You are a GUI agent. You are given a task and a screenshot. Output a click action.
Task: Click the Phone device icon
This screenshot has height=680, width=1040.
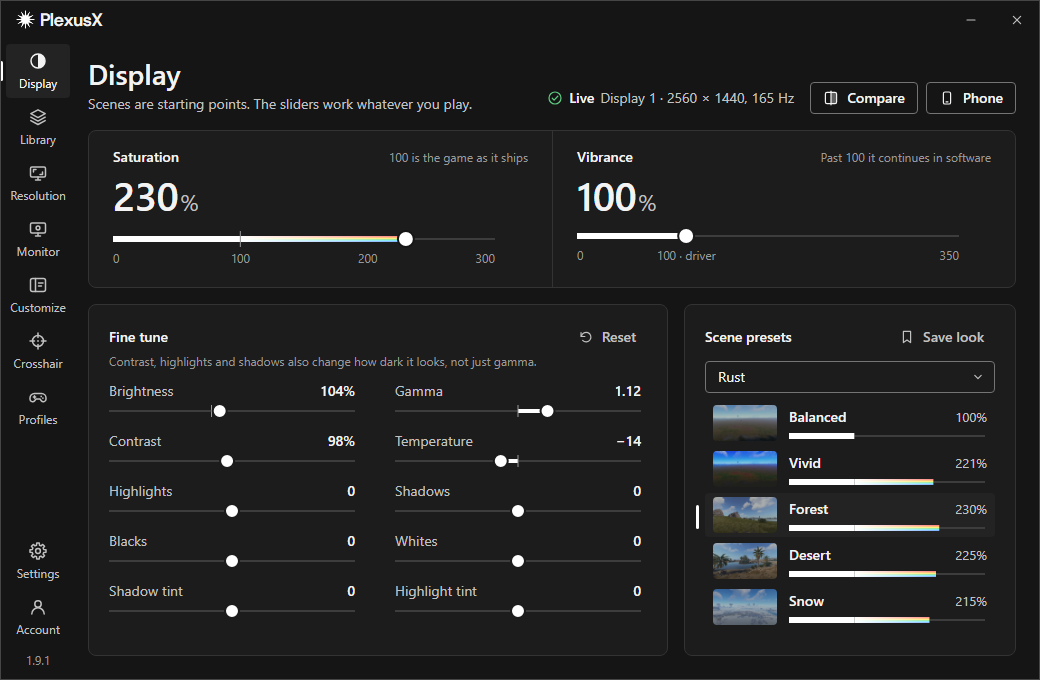946,98
